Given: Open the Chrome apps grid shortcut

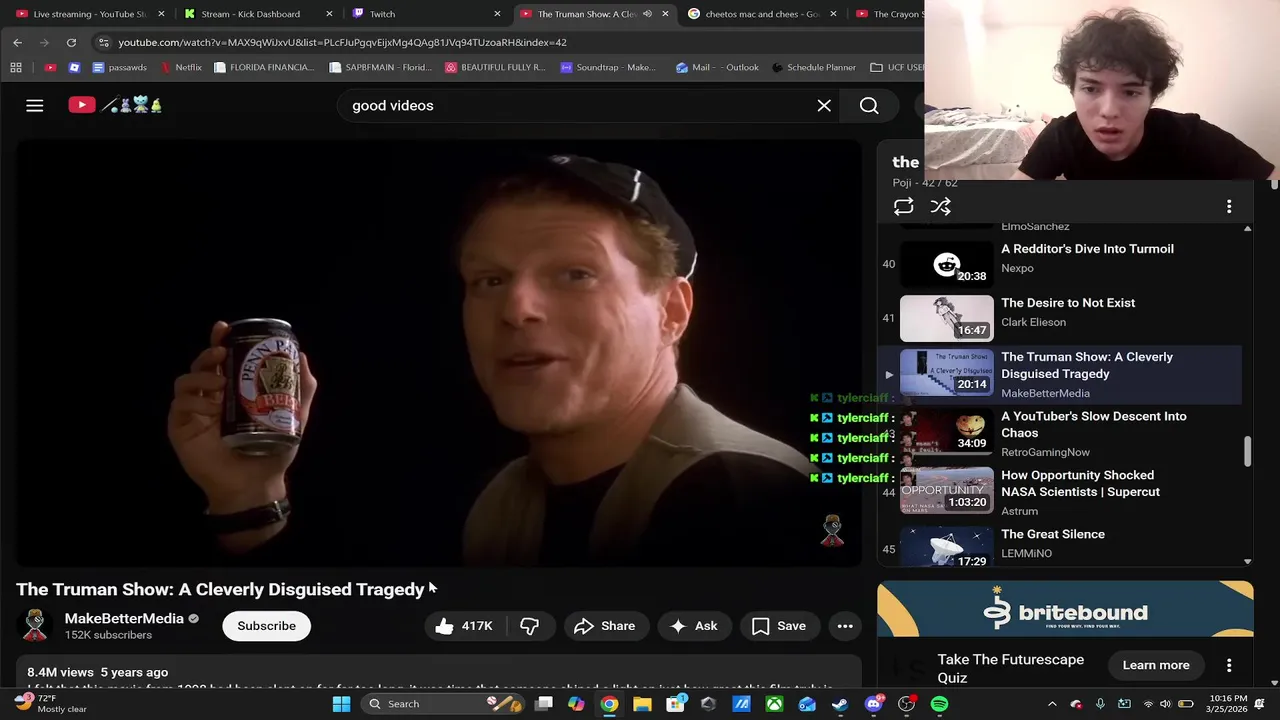Looking at the screenshot, I should point(15,67).
